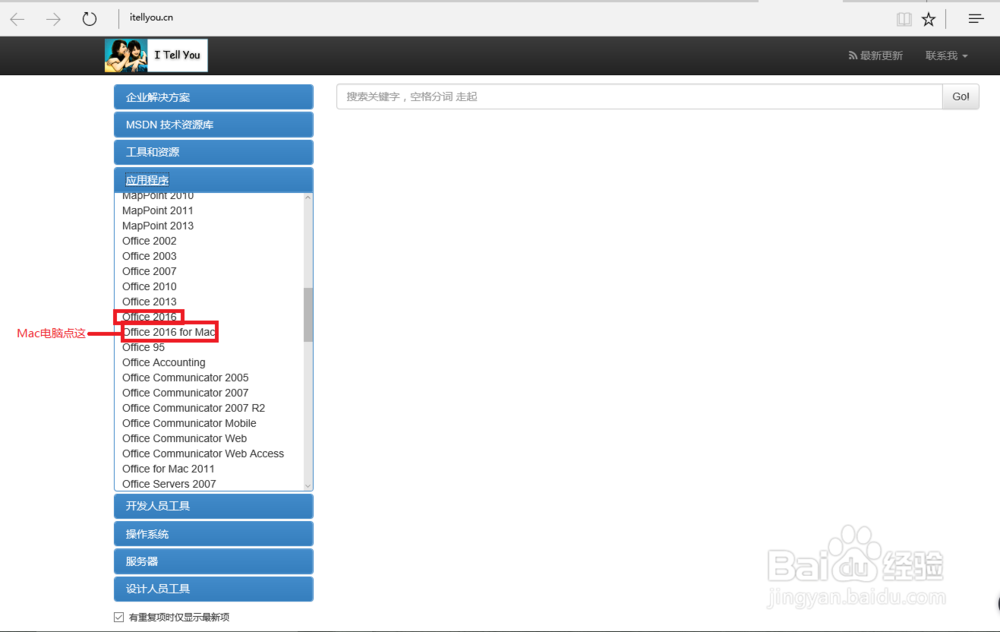Expand the 工具和资源 category
Screen dimensions: 1000x632
[x=214, y=152]
